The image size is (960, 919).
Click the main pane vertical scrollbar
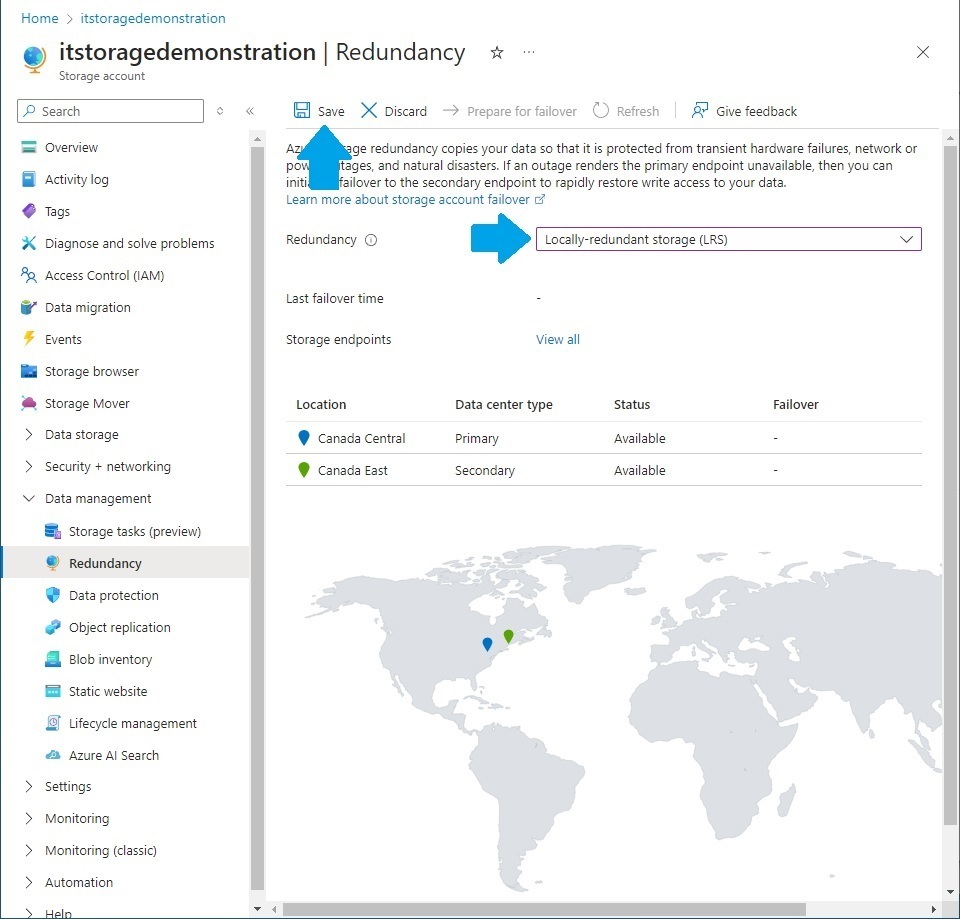pyautogui.click(x=950, y=484)
